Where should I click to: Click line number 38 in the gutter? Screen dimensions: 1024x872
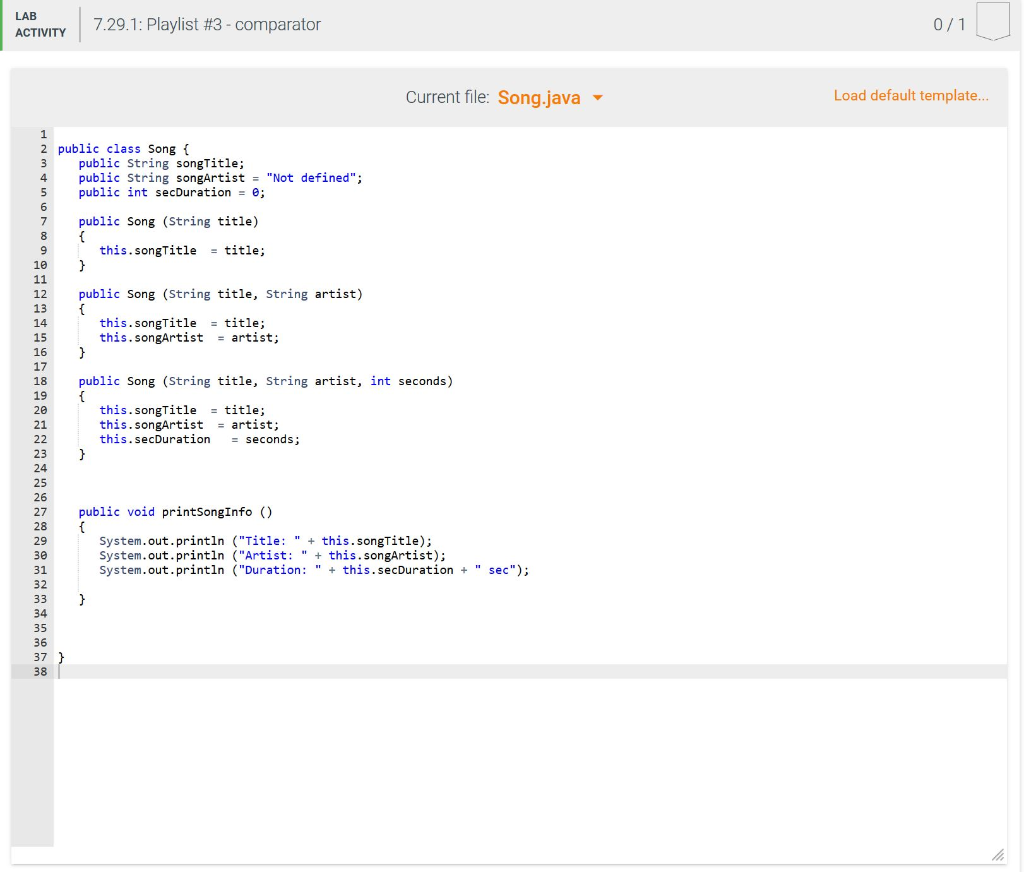pos(40,671)
